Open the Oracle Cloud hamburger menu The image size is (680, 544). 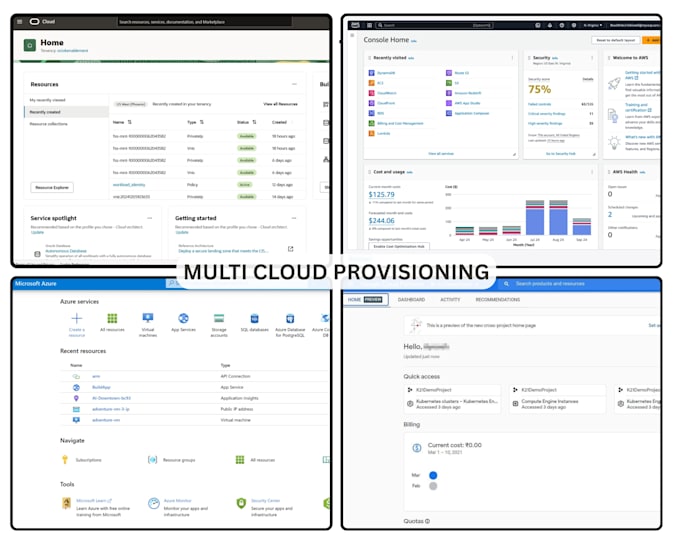pyautogui.click(x=20, y=22)
